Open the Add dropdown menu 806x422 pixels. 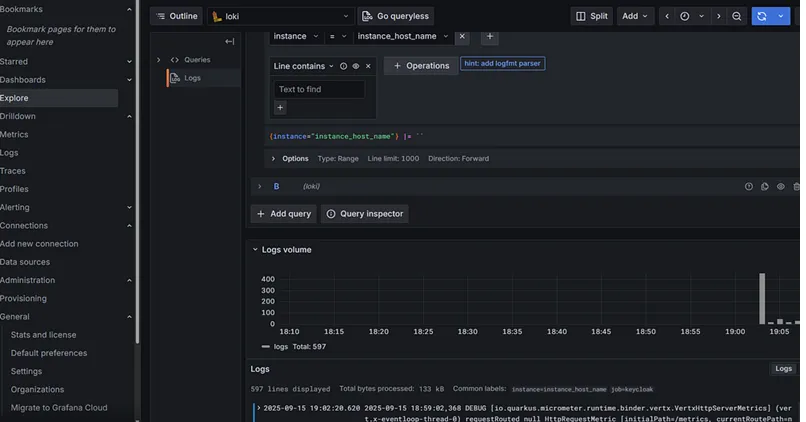(x=635, y=16)
